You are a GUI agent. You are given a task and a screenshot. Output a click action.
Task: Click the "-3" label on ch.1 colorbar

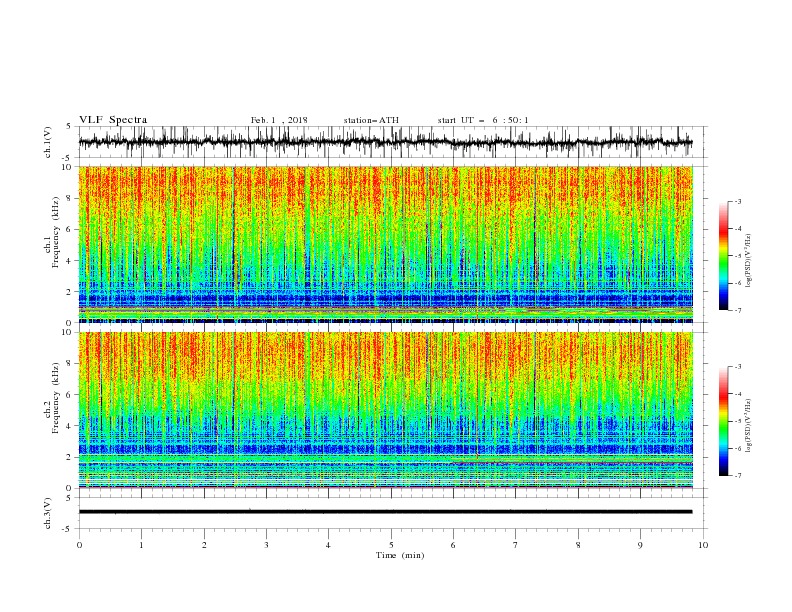tap(738, 201)
